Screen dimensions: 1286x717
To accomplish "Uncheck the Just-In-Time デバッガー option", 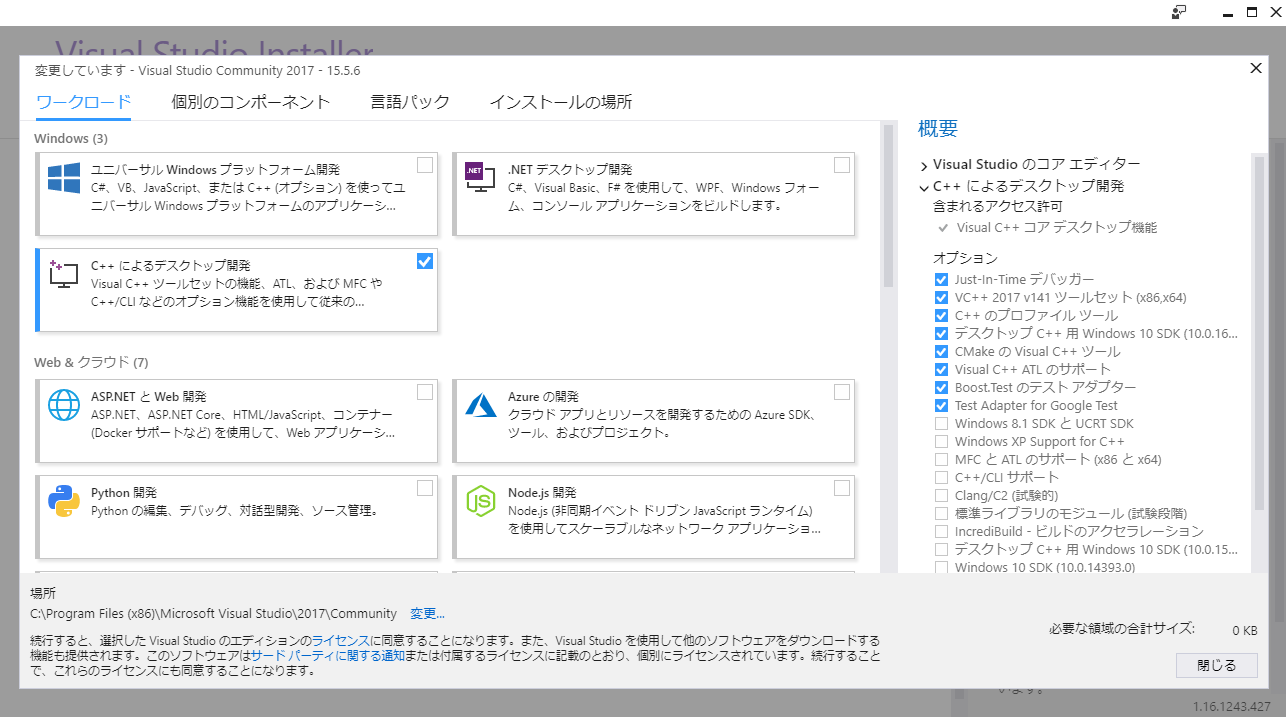I will tap(941, 280).
